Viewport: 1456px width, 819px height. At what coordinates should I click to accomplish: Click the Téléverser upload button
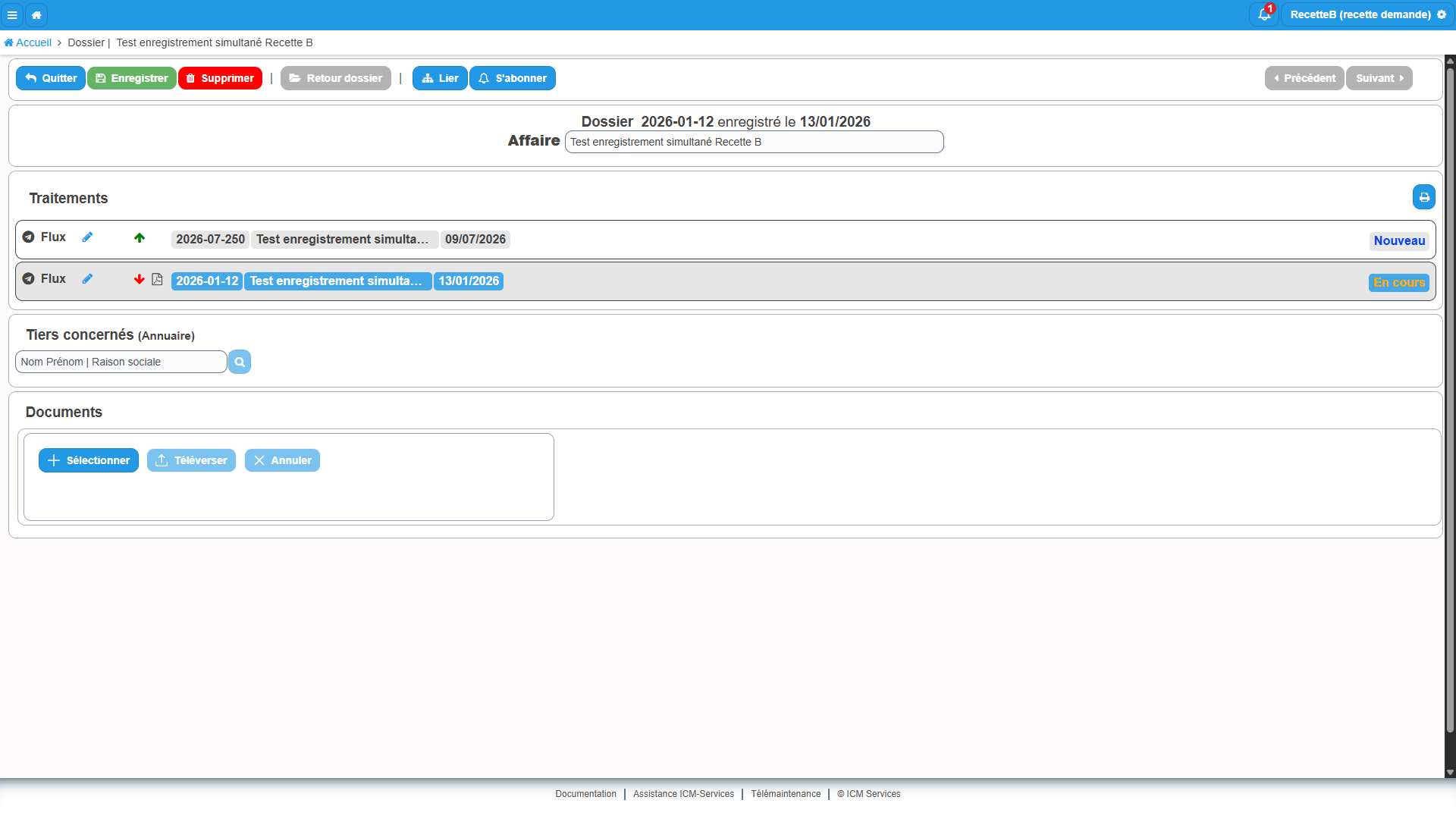tap(191, 460)
